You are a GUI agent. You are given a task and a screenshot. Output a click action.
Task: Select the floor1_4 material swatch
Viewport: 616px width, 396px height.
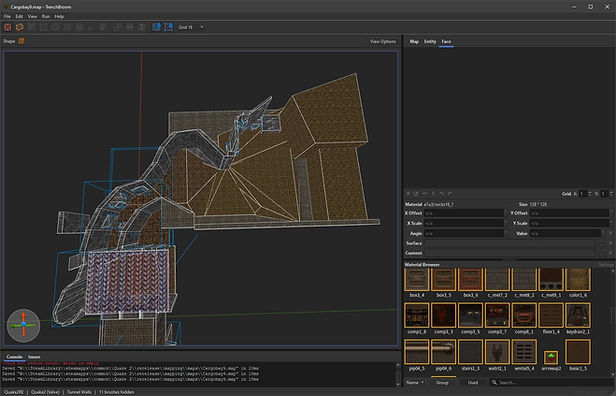pos(551,315)
